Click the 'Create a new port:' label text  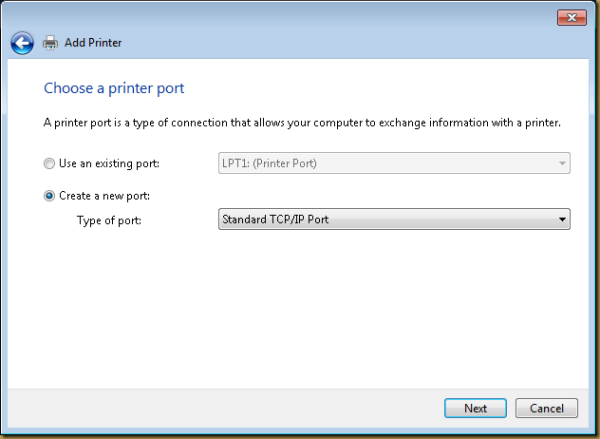click(x=104, y=196)
